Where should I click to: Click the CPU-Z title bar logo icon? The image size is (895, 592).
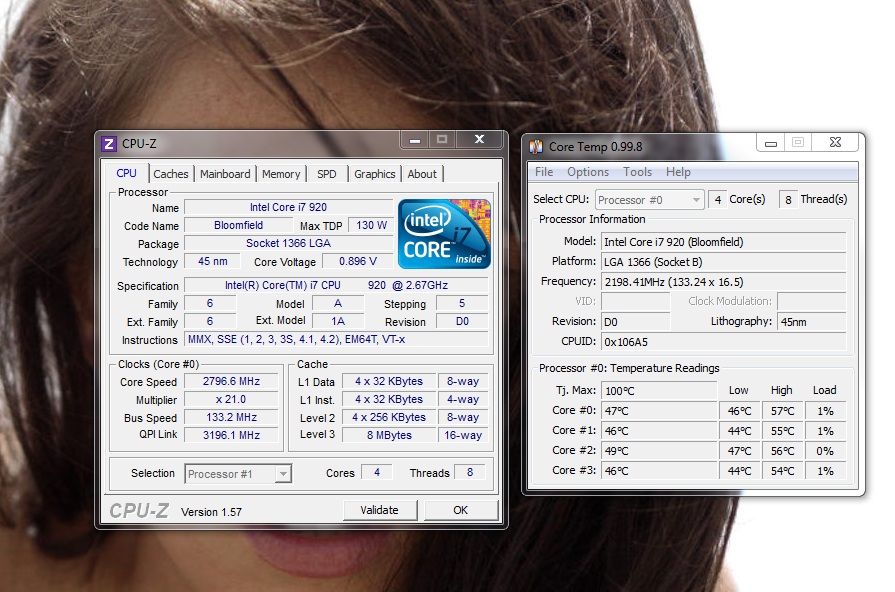pos(108,143)
